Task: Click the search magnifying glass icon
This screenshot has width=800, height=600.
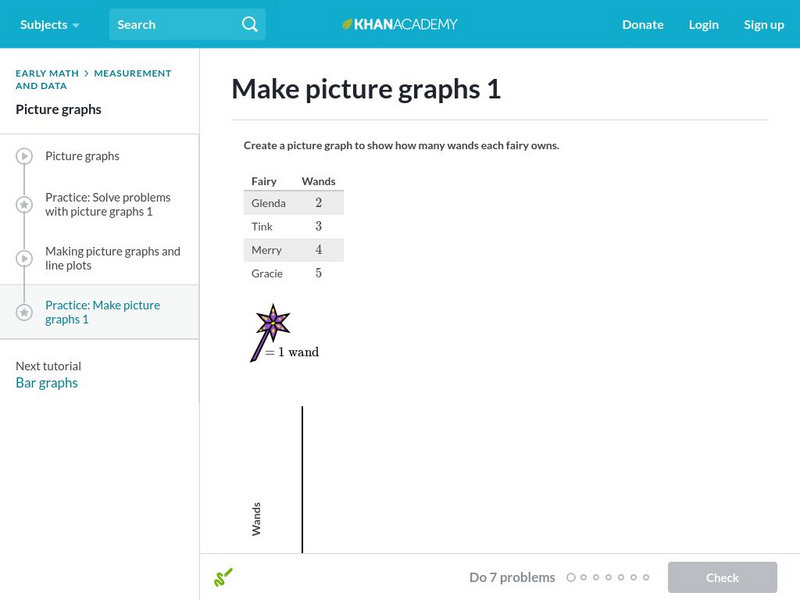Action: [249, 24]
